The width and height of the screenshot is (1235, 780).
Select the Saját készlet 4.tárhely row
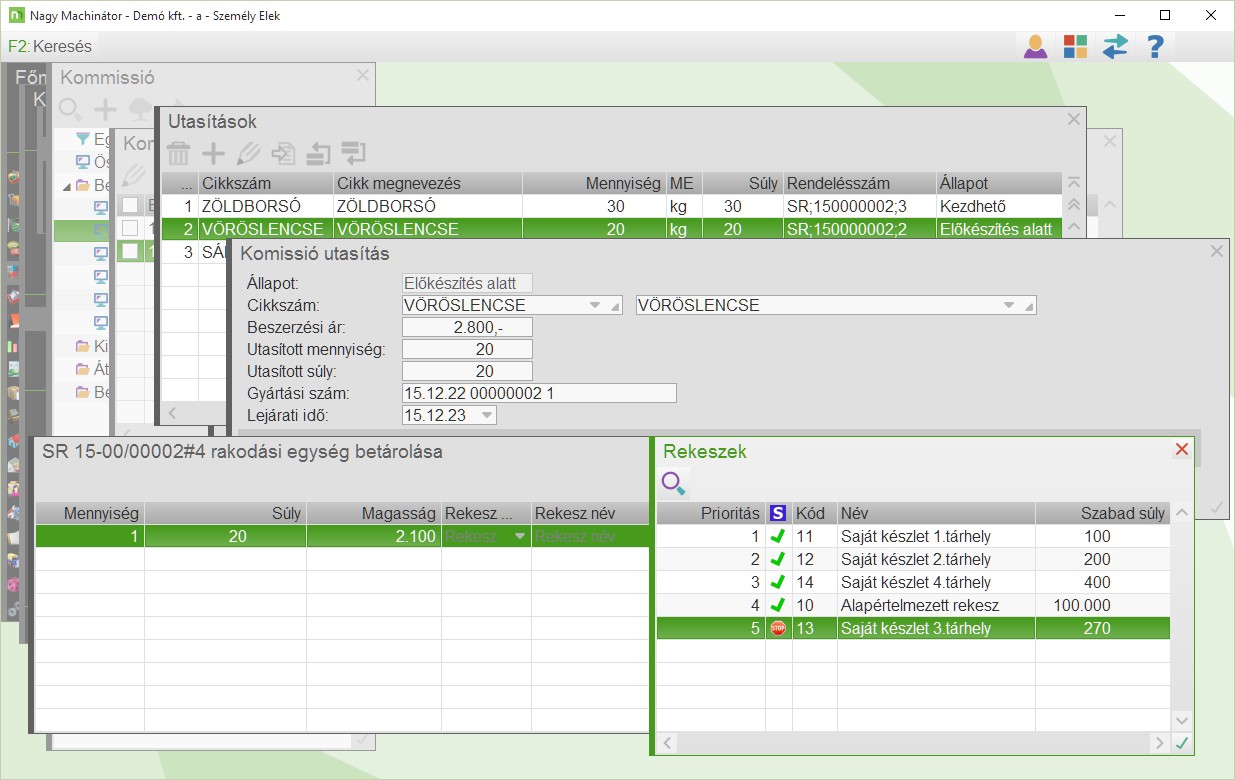point(913,582)
